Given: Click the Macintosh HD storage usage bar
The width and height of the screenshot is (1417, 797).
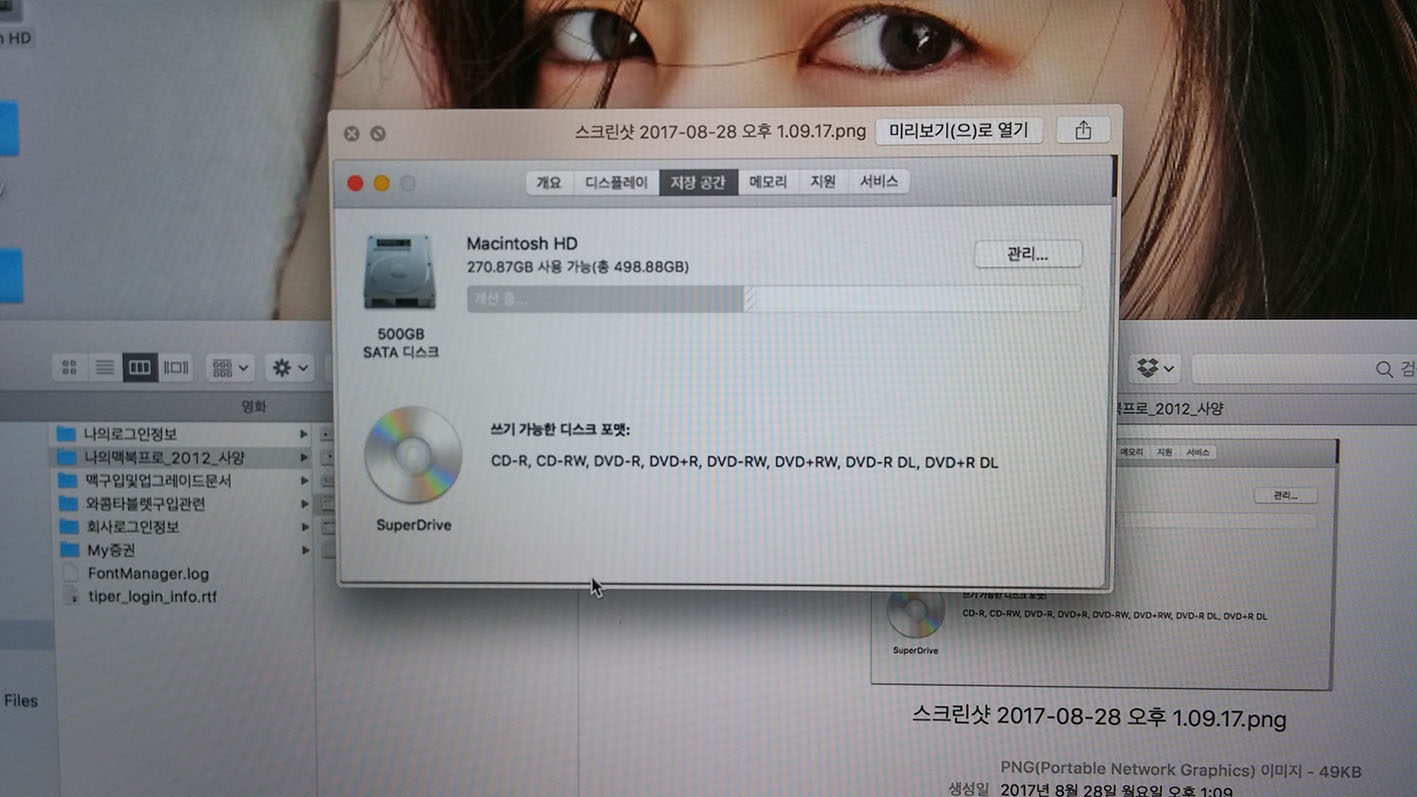Looking at the screenshot, I should tap(773, 299).
